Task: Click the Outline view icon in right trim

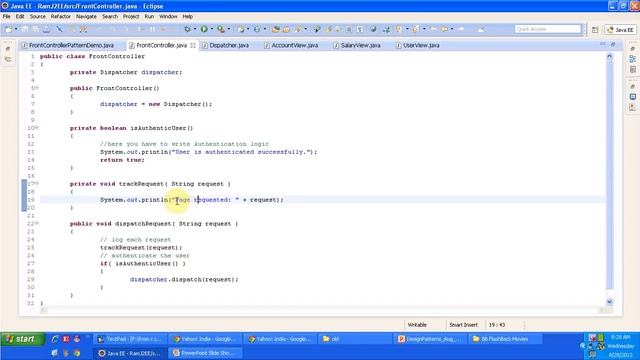Action: tap(632, 60)
